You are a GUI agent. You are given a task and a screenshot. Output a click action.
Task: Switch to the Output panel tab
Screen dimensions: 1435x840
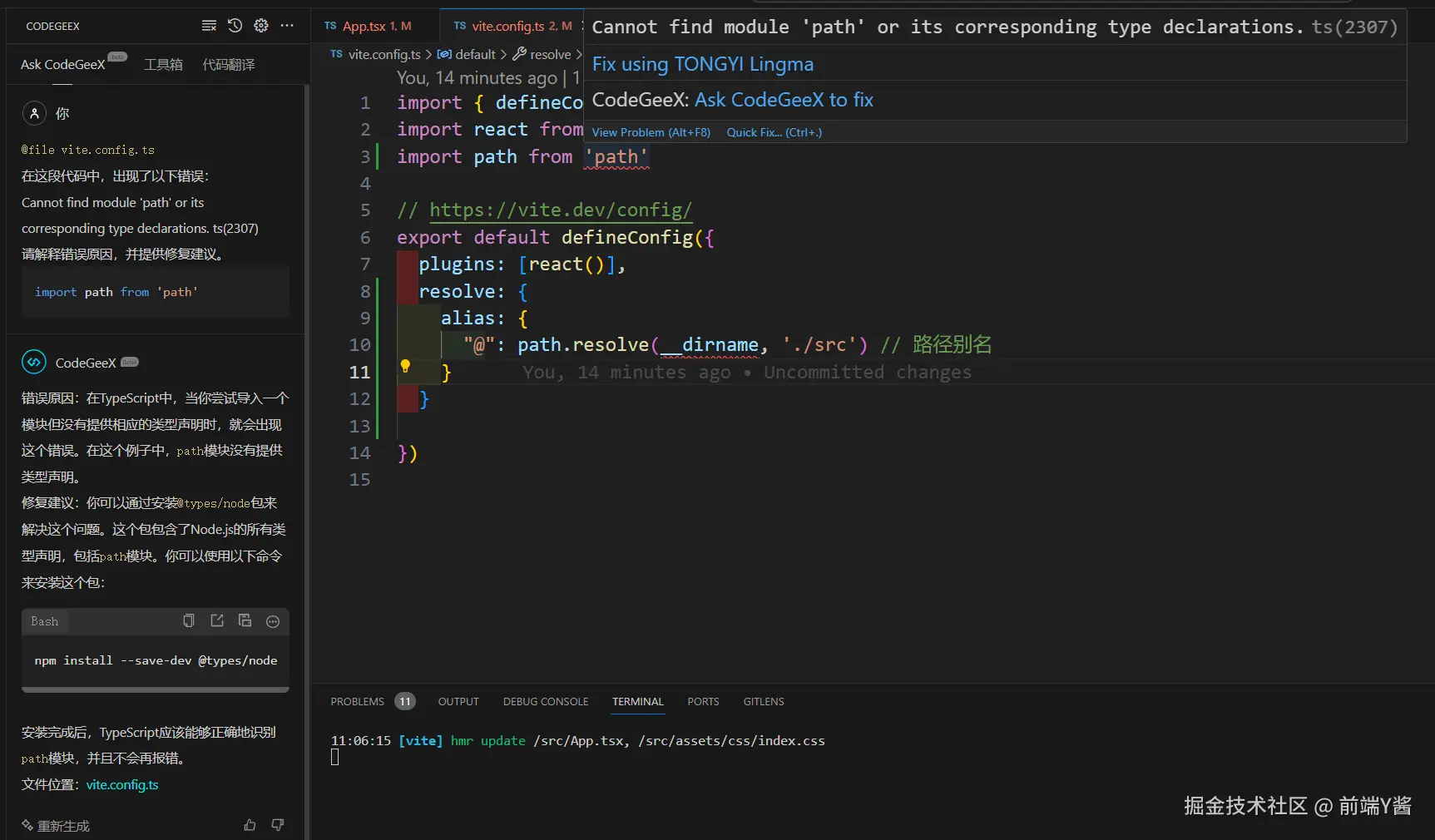tap(458, 701)
